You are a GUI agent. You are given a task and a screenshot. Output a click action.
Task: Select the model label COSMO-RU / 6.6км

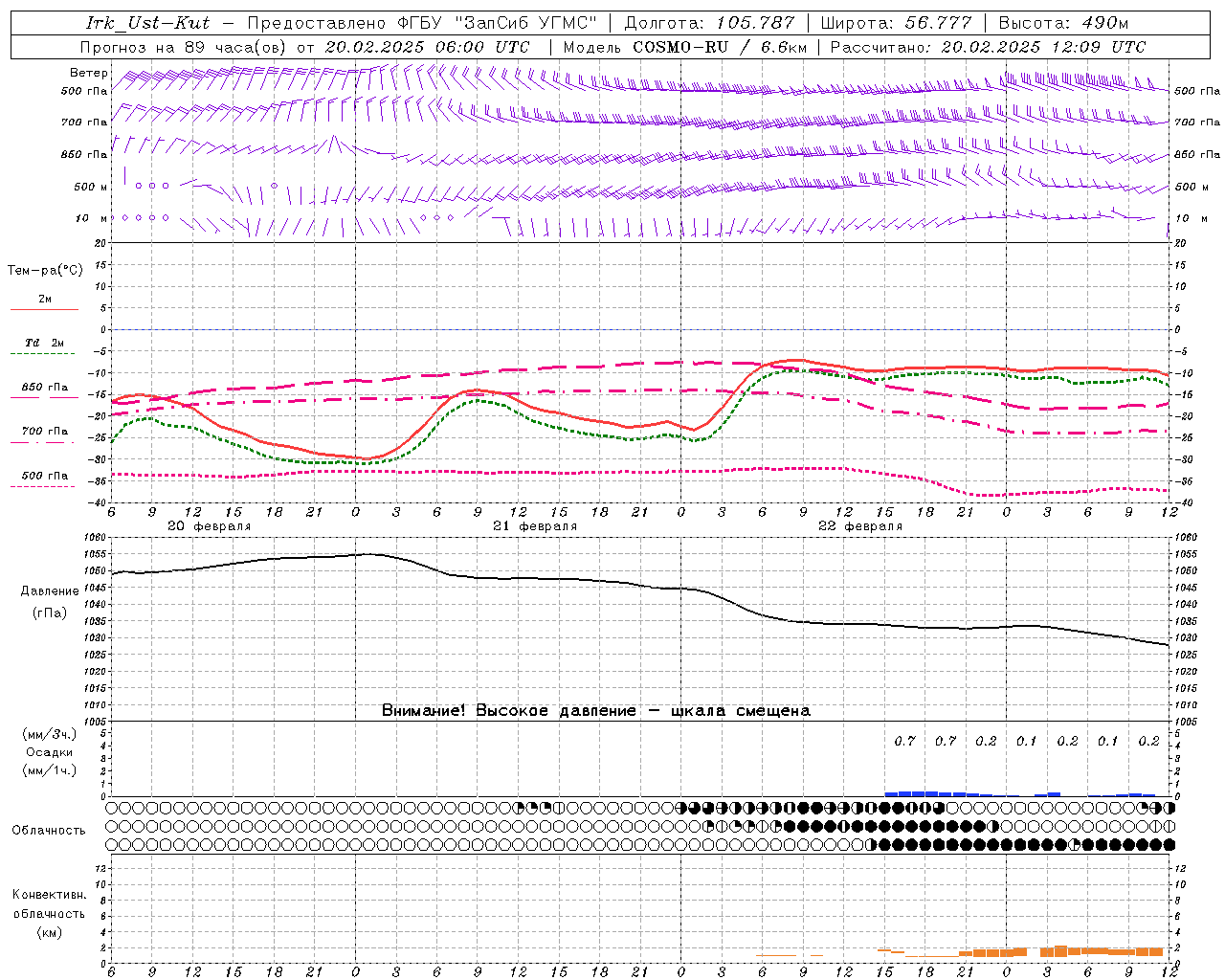click(720, 47)
